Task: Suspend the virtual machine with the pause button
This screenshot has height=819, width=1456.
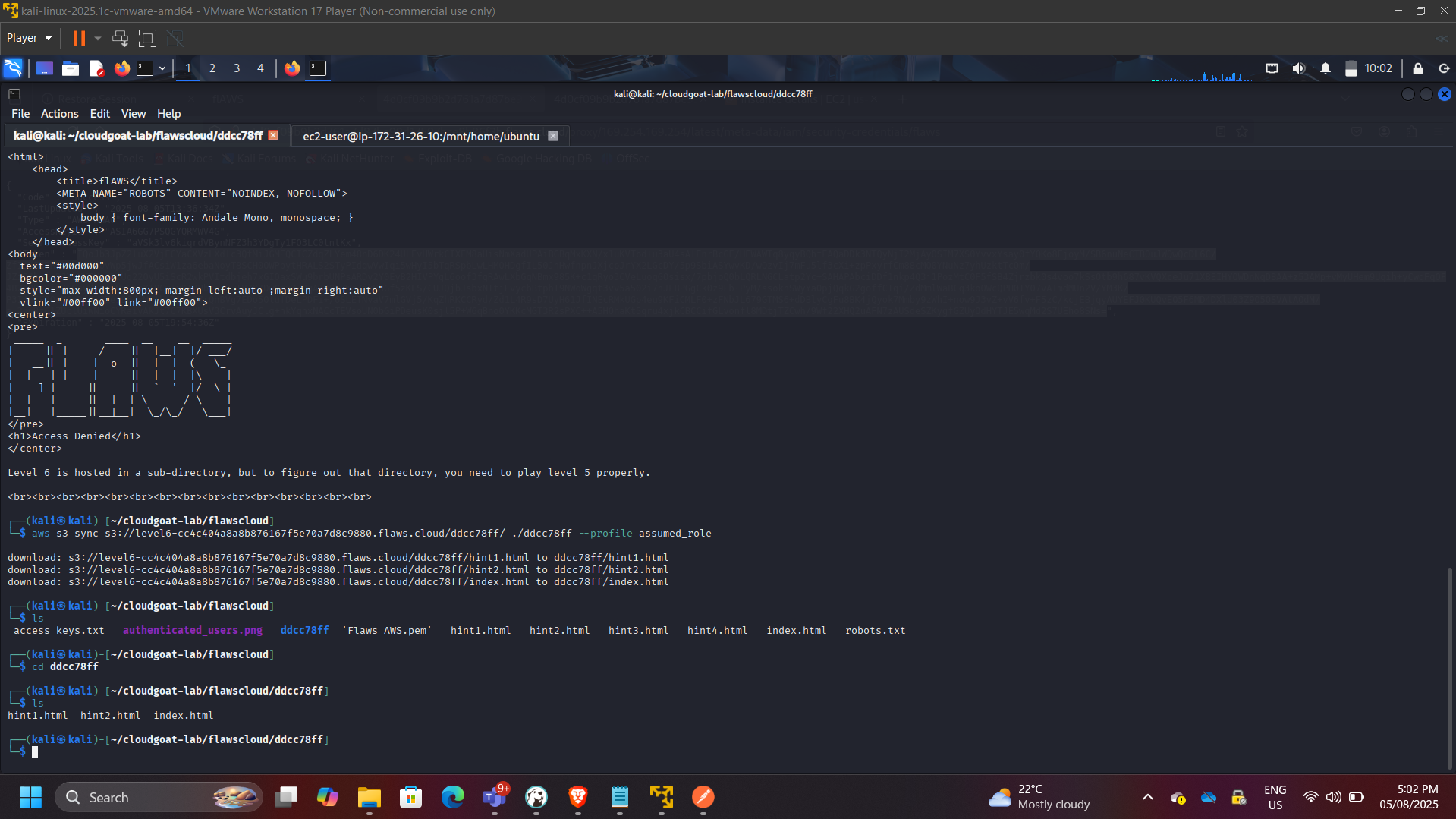Action: [78, 38]
